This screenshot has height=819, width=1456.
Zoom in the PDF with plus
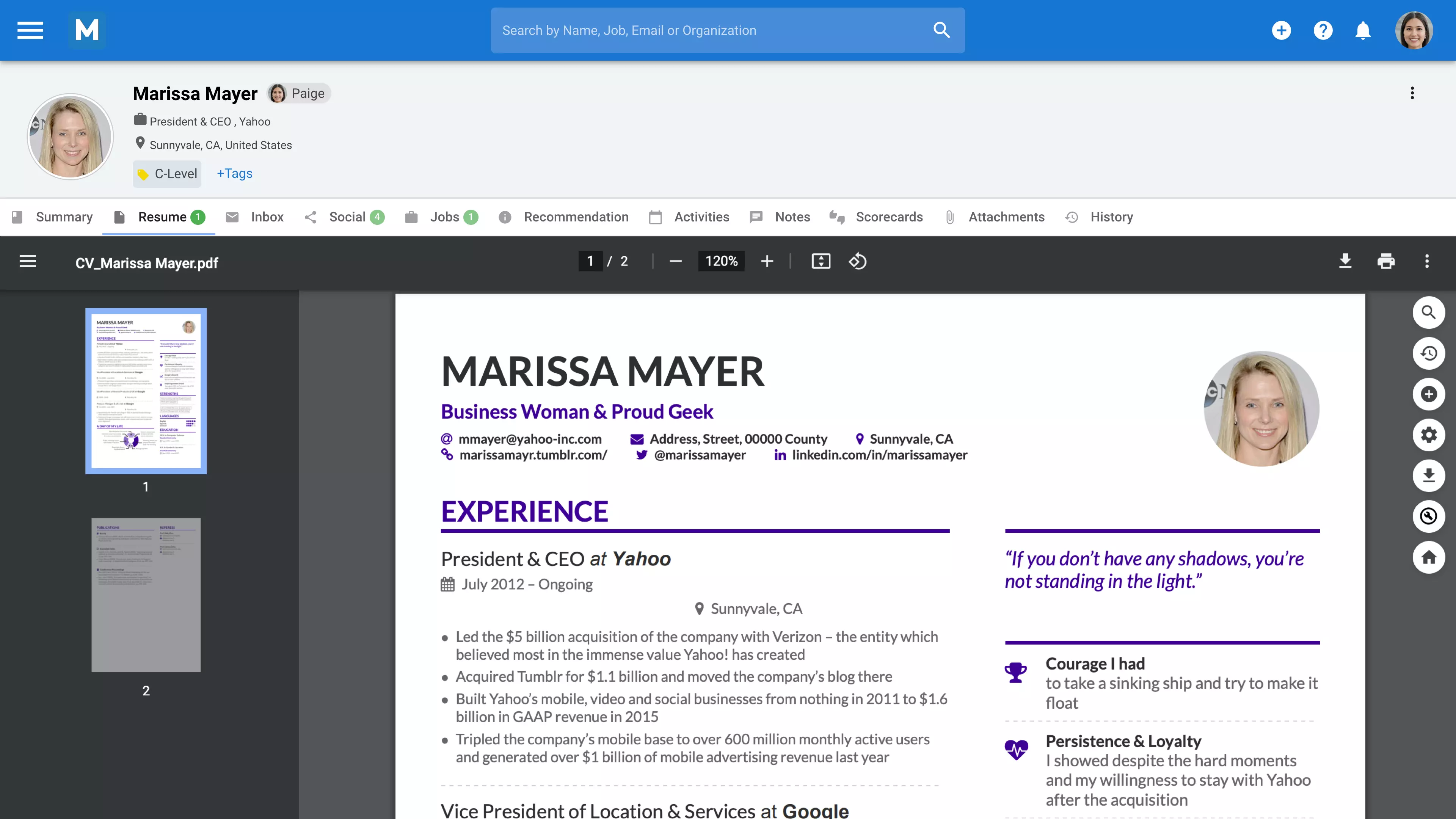767,261
